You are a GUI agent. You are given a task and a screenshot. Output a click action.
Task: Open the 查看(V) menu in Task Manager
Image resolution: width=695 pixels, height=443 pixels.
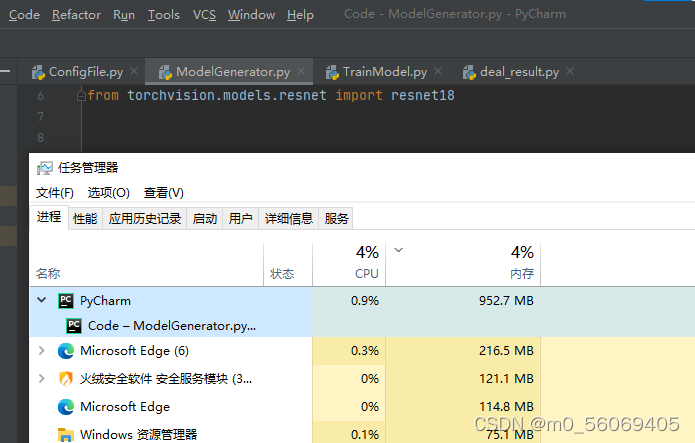[x=164, y=193]
